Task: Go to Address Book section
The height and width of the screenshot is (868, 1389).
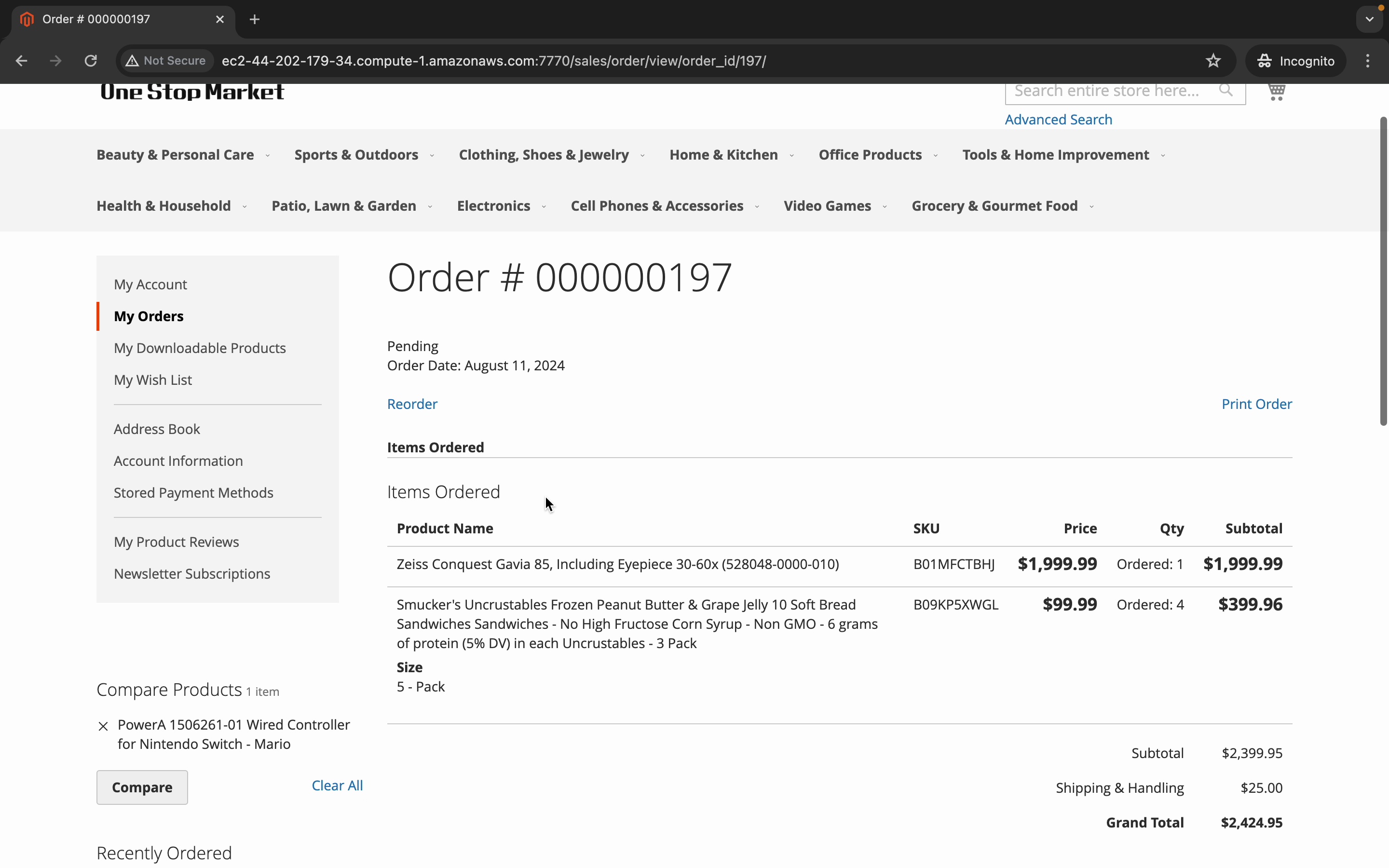Action: pyautogui.click(x=157, y=429)
